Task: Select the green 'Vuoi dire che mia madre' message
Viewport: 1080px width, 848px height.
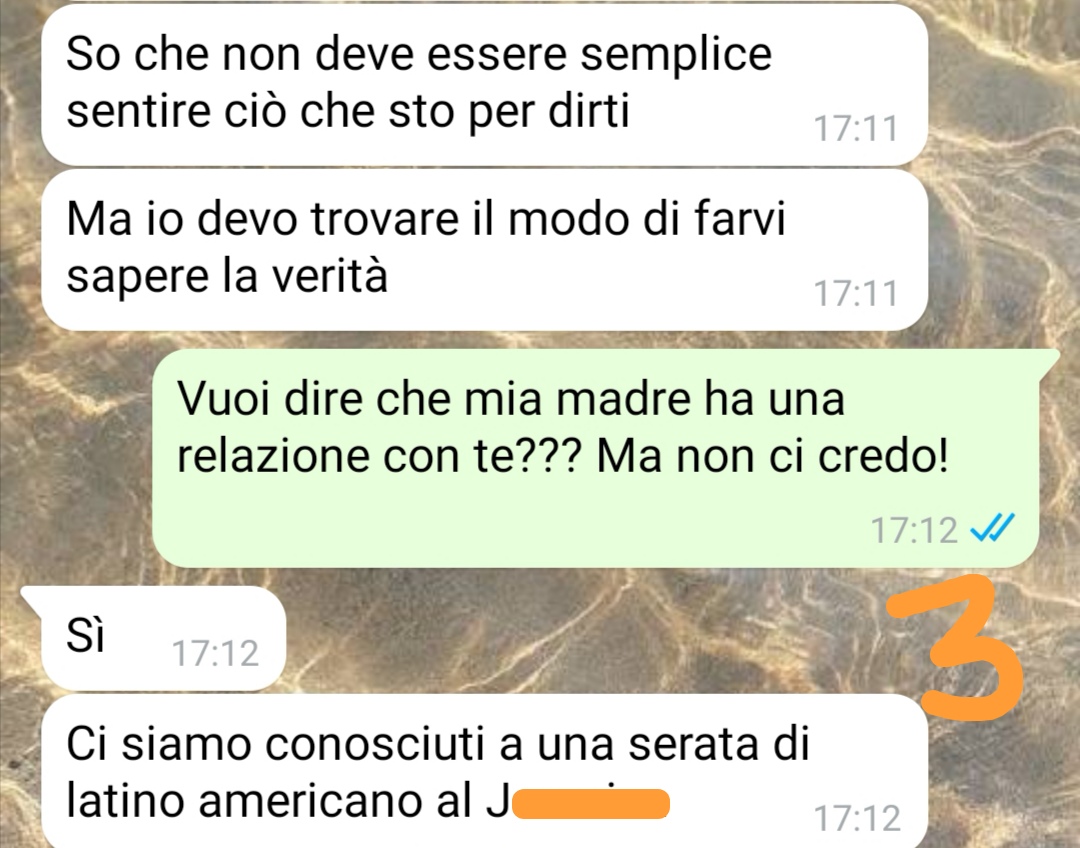Action: (595, 458)
